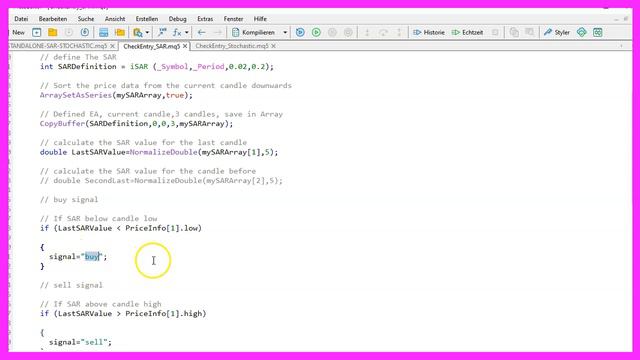Click the find in files icon

pyautogui.click(x=138, y=32)
